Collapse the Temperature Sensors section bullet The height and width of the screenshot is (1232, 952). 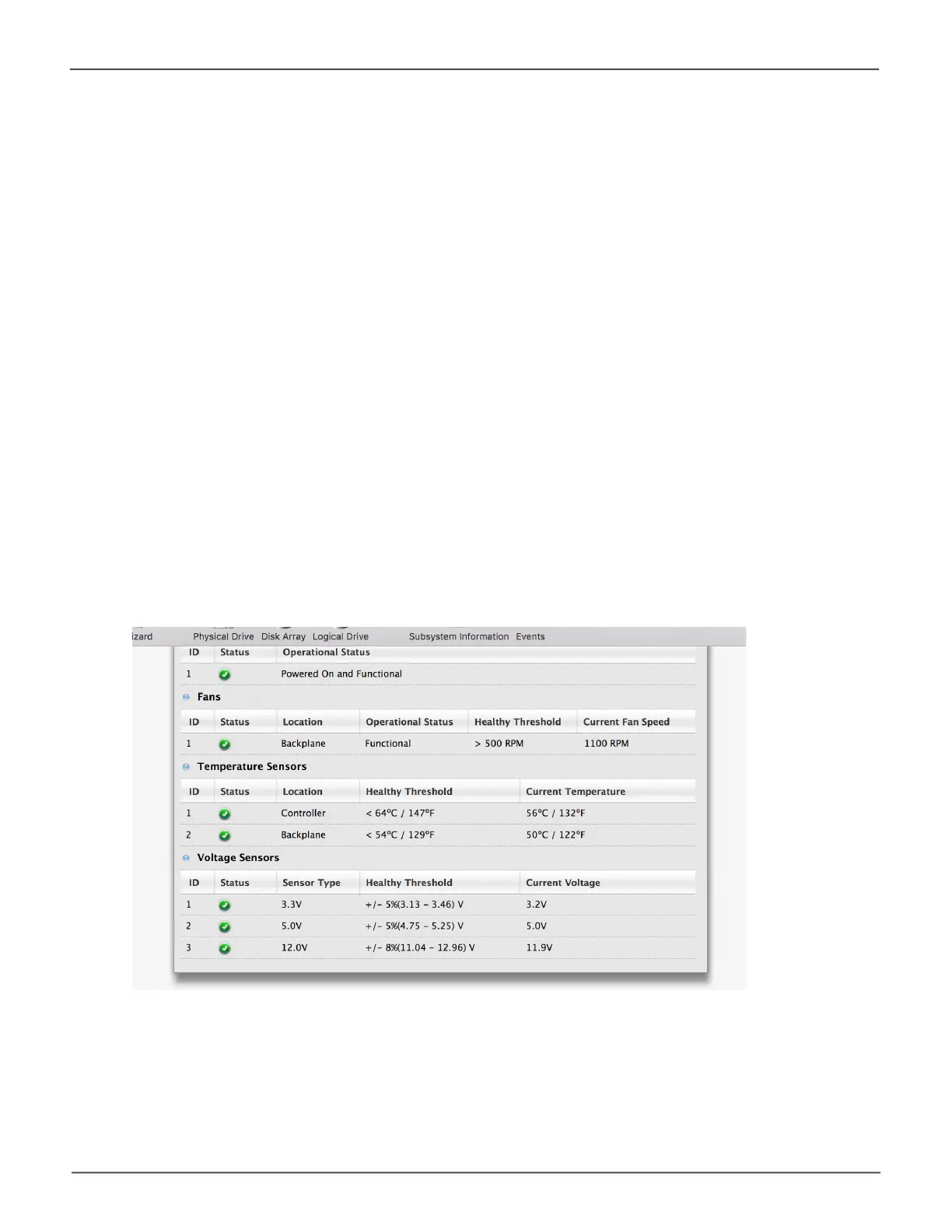(186, 767)
